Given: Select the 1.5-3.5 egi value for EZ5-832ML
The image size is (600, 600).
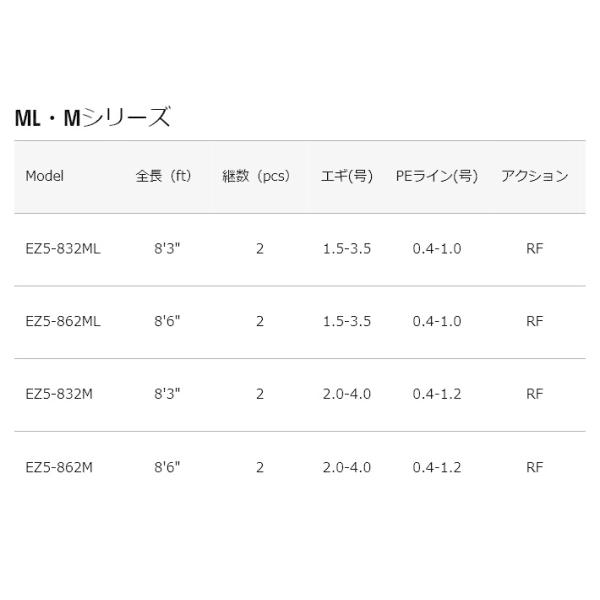Looking at the screenshot, I should click(x=347, y=249).
